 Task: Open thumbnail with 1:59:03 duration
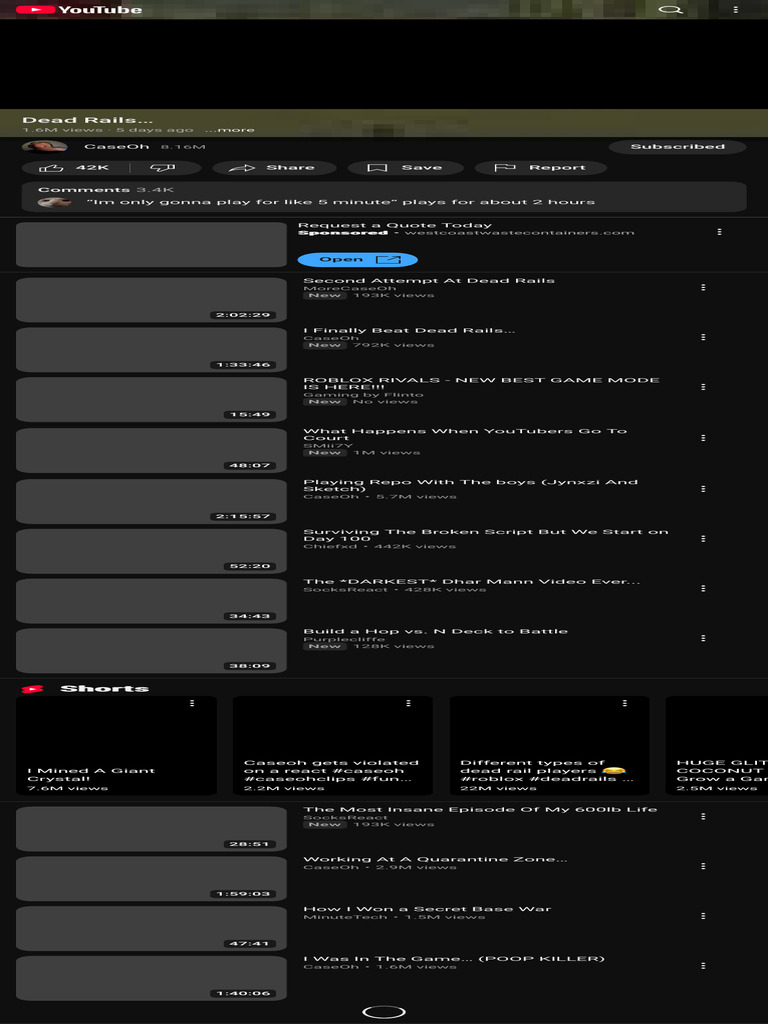(x=151, y=879)
